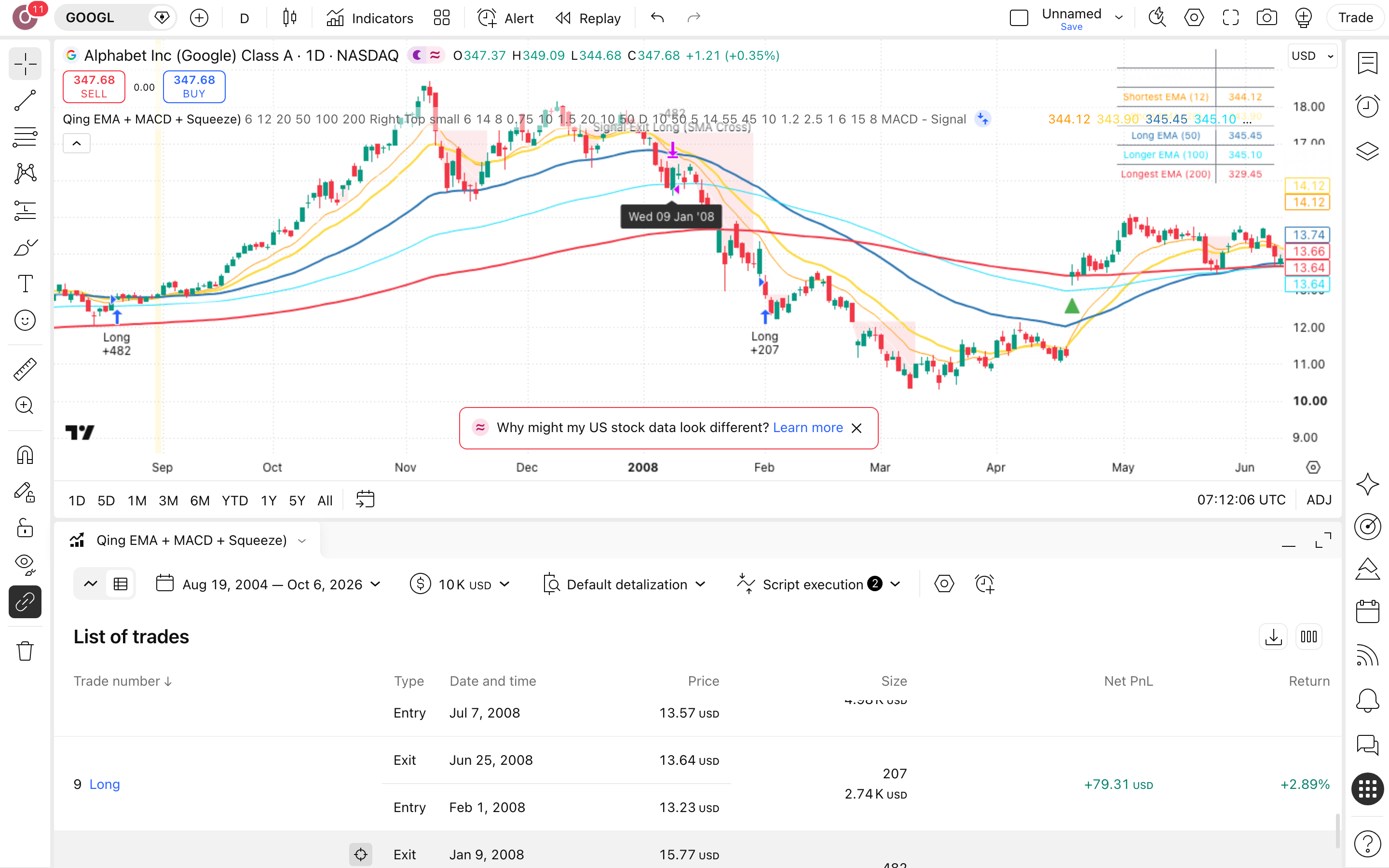Open the 10K USD capital dropdown
1389x868 pixels.
pos(460,584)
